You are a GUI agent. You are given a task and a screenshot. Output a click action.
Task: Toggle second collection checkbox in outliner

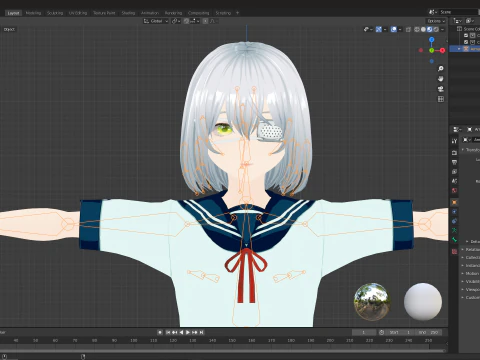coord(466,42)
